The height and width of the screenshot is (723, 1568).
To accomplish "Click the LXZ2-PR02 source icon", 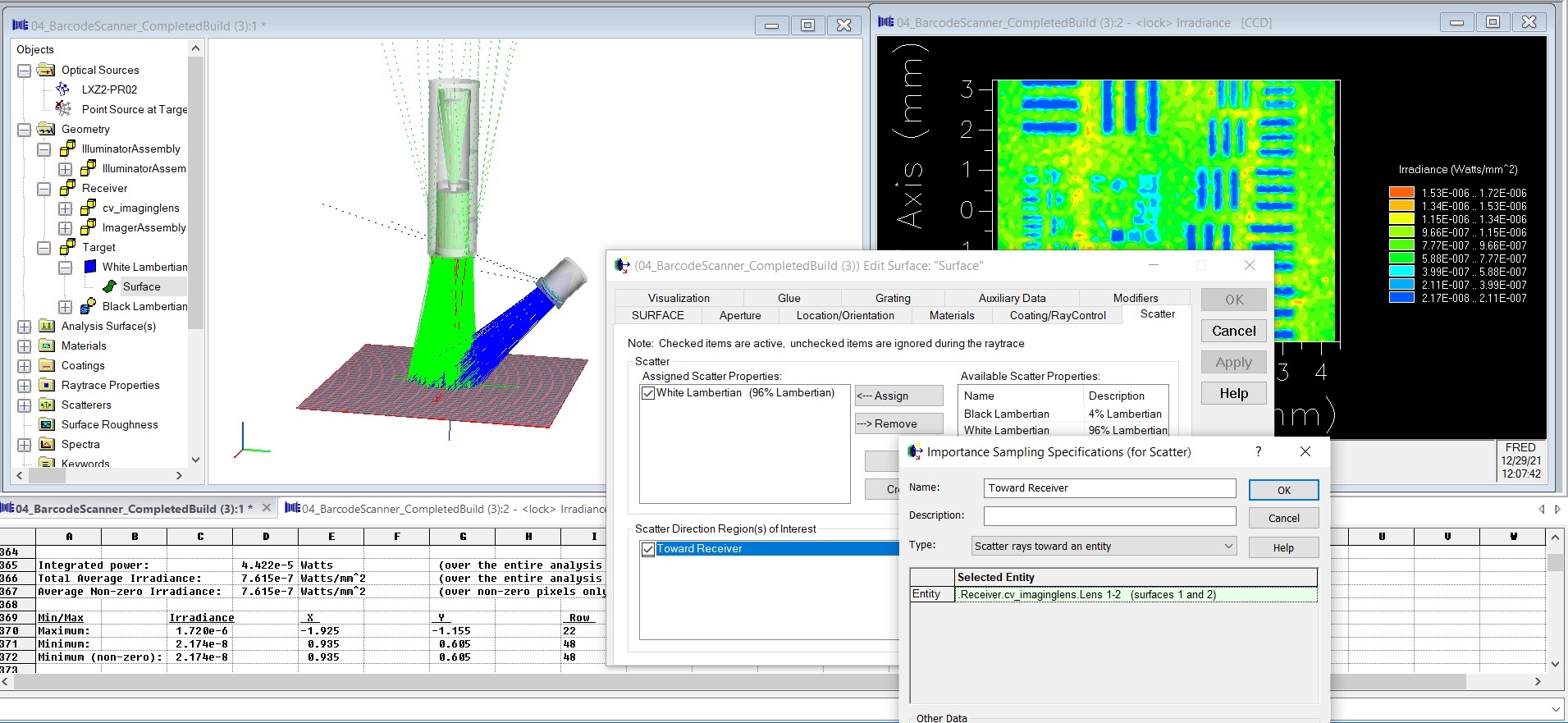I will pyautogui.click(x=63, y=89).
